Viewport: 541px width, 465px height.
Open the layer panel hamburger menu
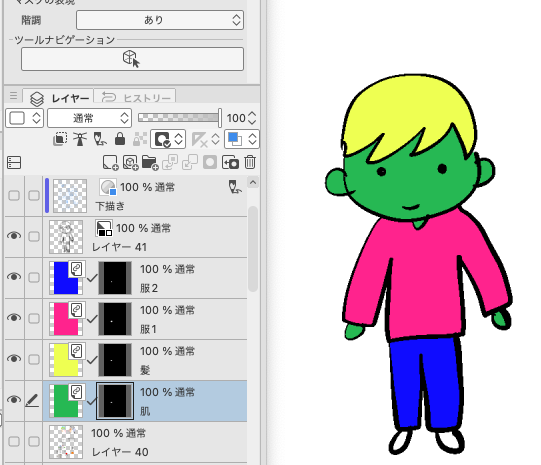click(13, 96)
